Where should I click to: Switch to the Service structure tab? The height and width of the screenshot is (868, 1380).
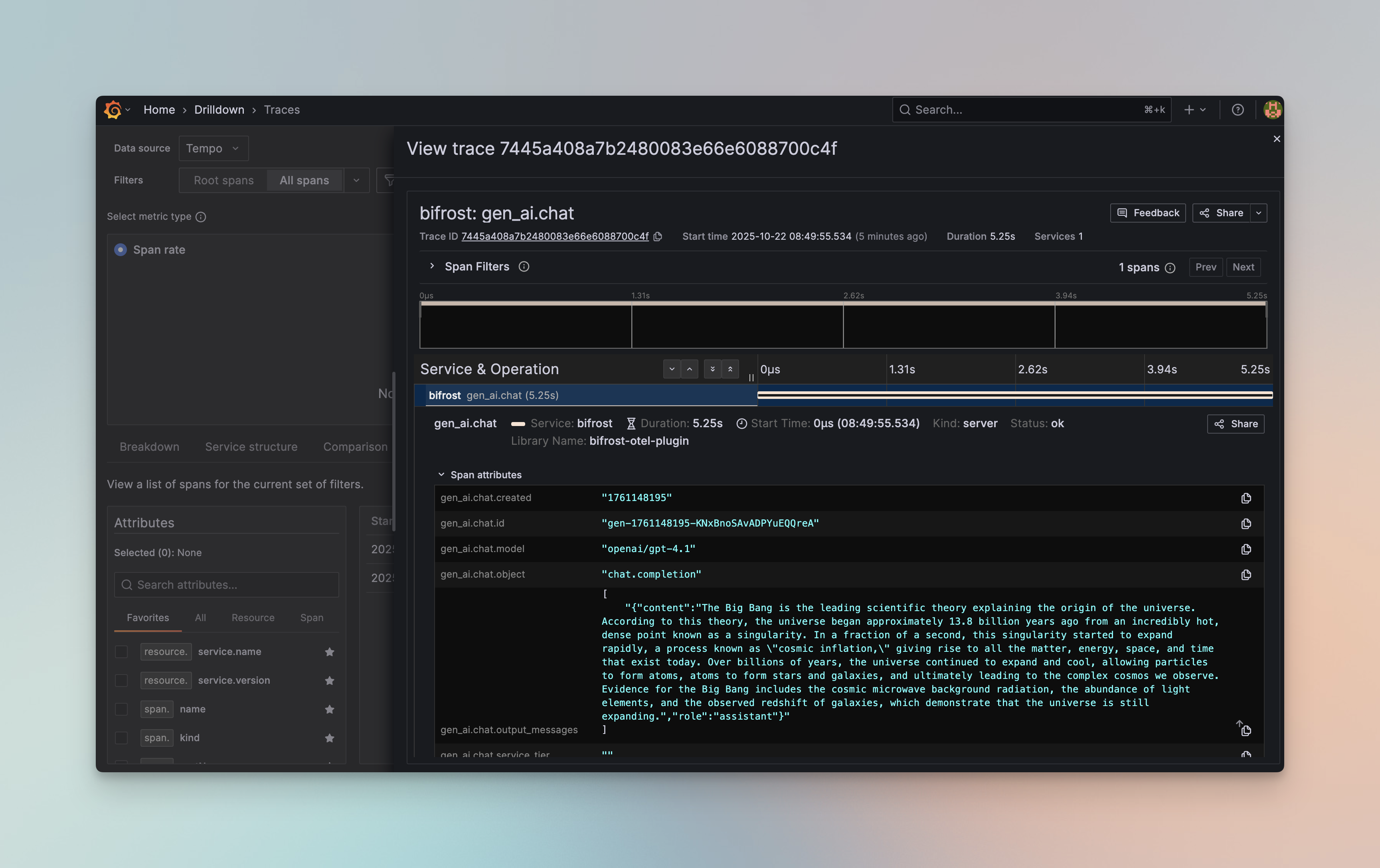(x=251, y=446)
